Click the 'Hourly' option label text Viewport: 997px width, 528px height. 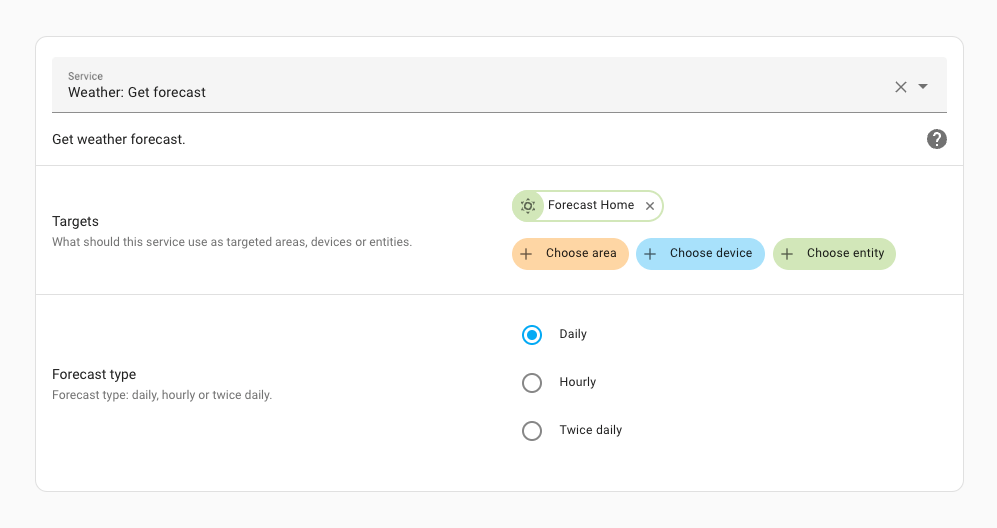click(577, 382)
